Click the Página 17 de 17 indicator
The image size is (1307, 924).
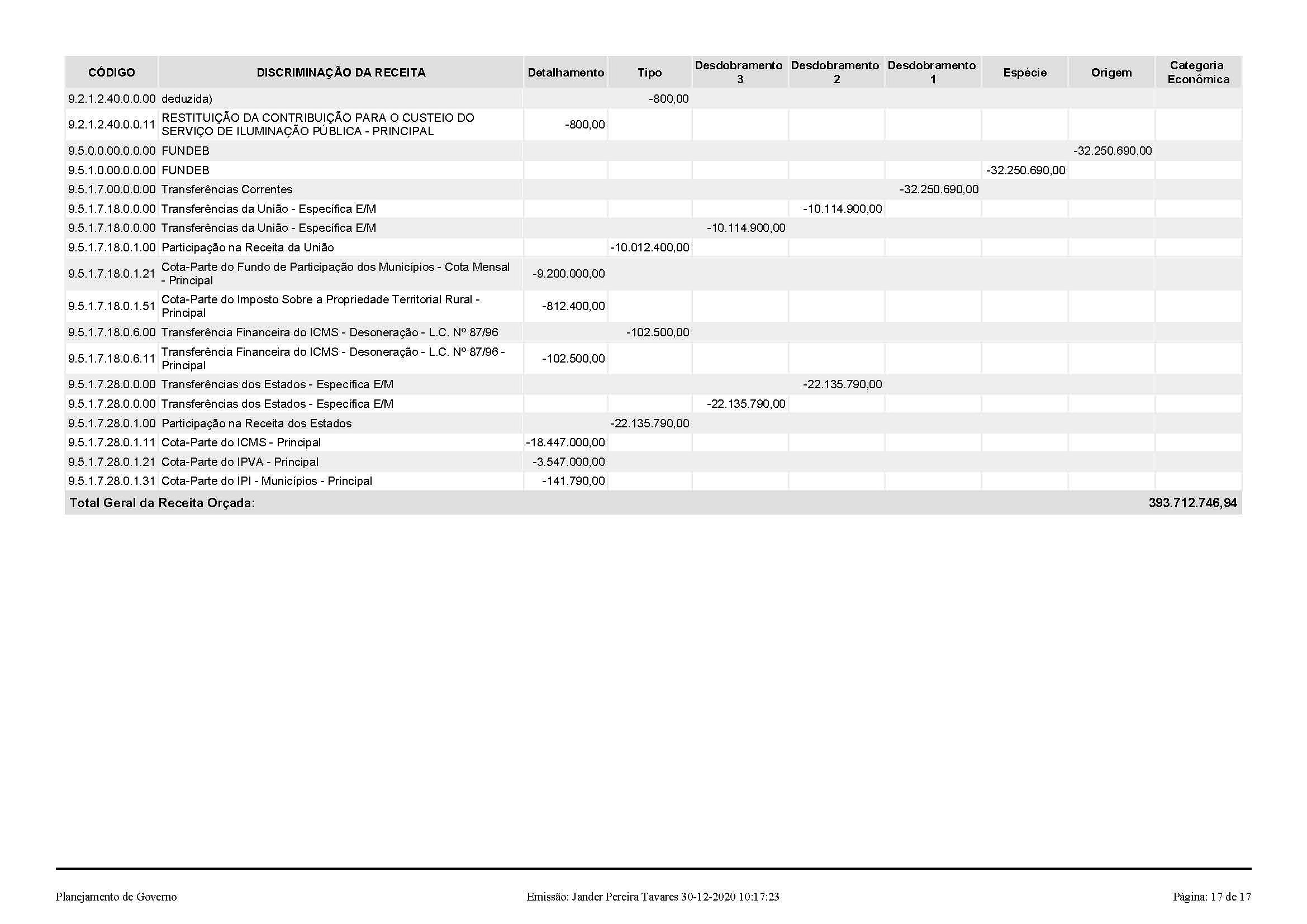1211,897
